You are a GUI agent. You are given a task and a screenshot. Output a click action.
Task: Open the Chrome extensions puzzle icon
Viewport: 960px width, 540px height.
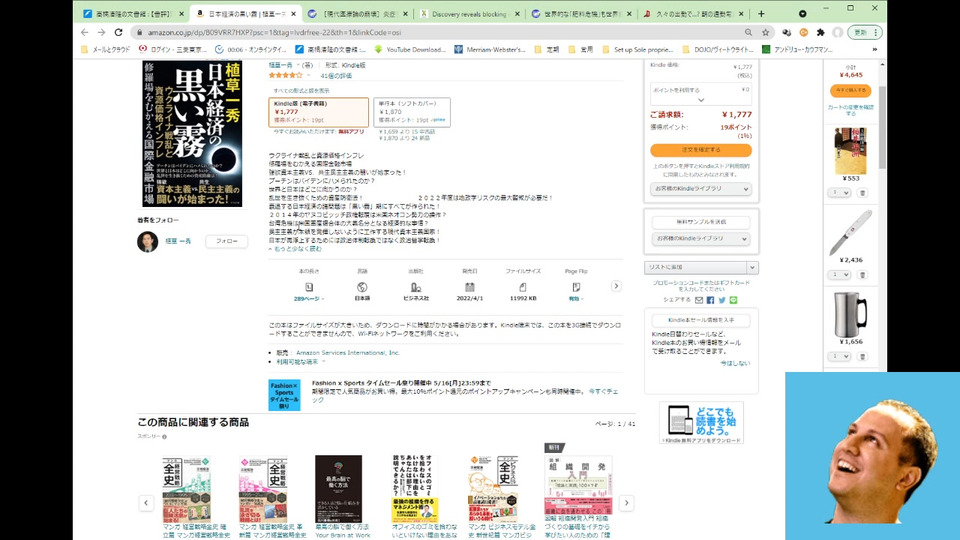pyautogui.click(x=820, y=32)
